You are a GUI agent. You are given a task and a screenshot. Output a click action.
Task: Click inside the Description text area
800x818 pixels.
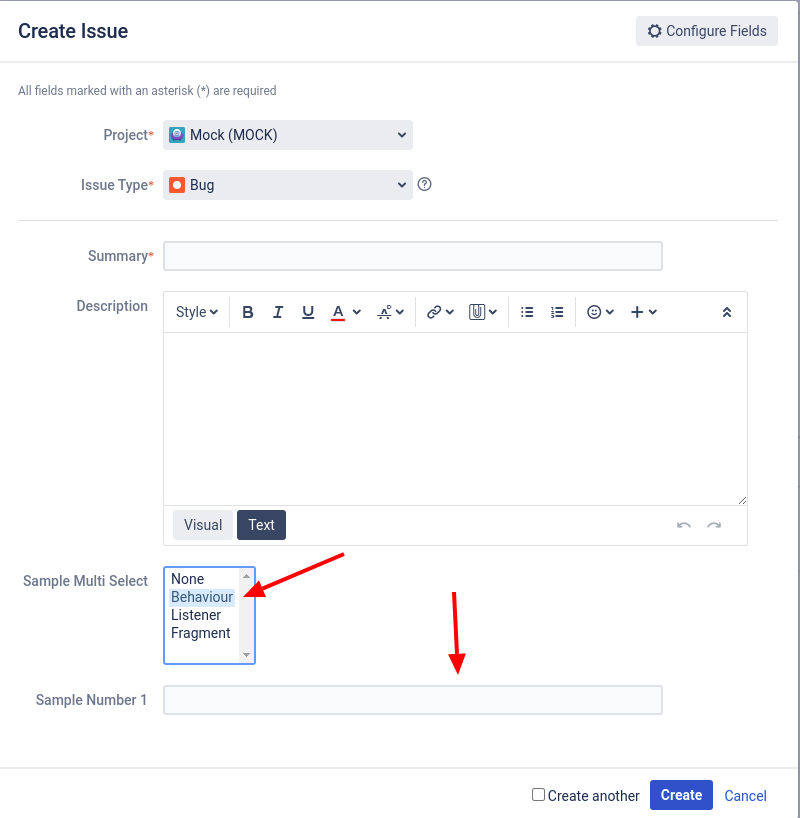pos(455,419)
